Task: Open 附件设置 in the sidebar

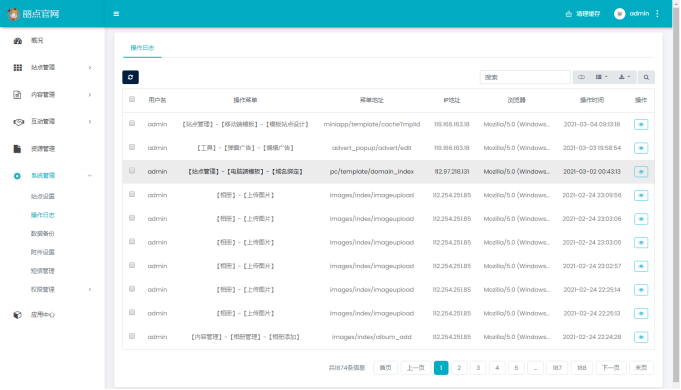Action: (x=43, y=252)
